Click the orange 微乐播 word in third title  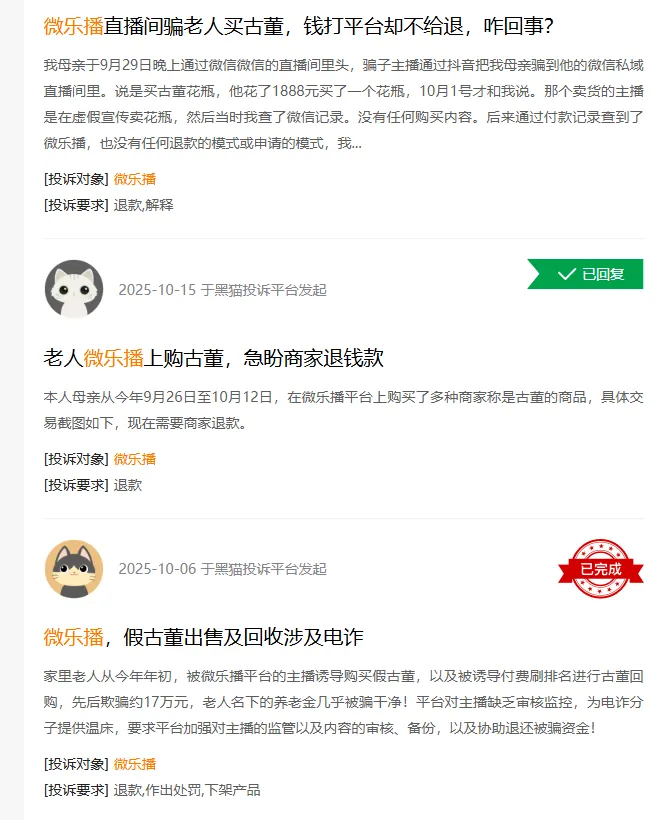click(x=73, y=637)
